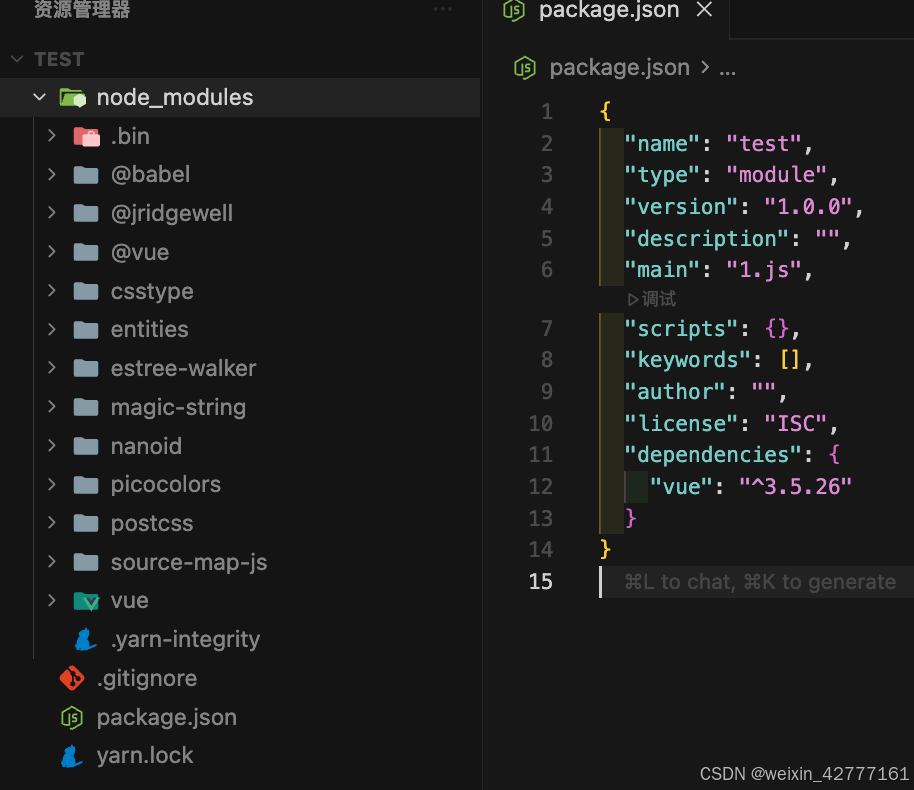Click the nanoid folder icon
The image size is (914, 790).
coord(86,446)
